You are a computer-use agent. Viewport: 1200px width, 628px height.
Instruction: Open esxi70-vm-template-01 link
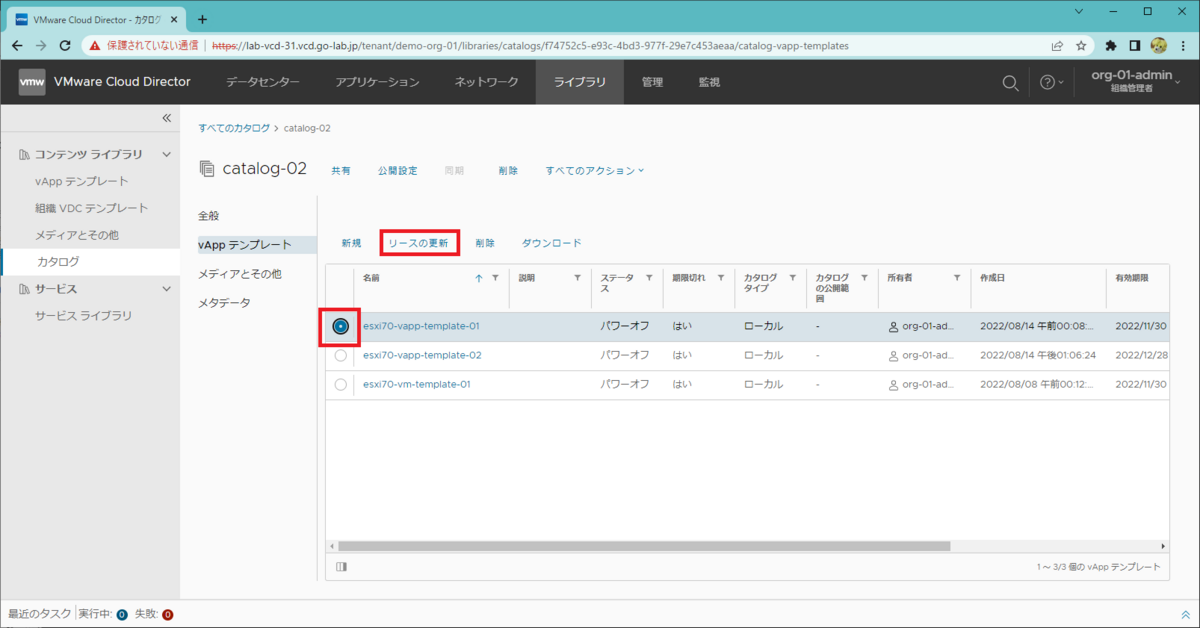(x=416, y=384)
